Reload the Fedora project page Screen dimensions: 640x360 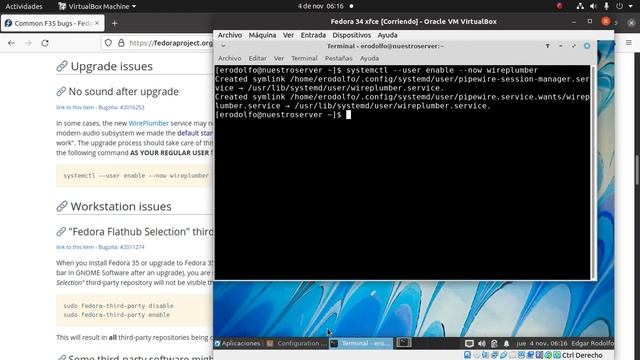point(45,43)
